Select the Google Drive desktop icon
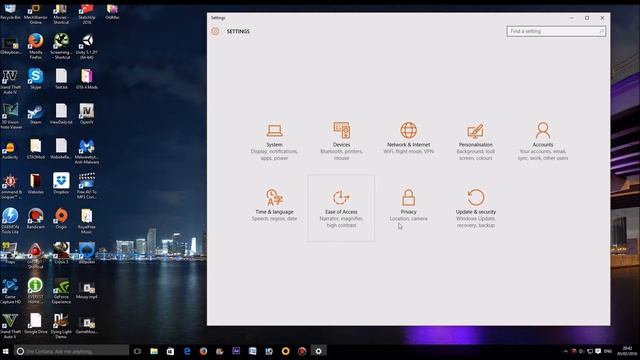This screenshot has width=640, height=360. pos(36,323)
